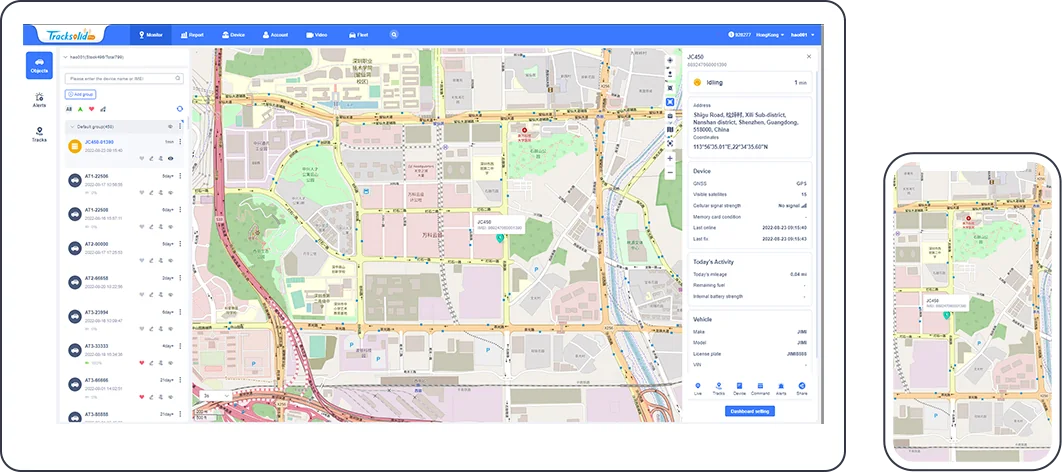Favorite JC450-01390 with its heart icon

click(x=142, y=158)
